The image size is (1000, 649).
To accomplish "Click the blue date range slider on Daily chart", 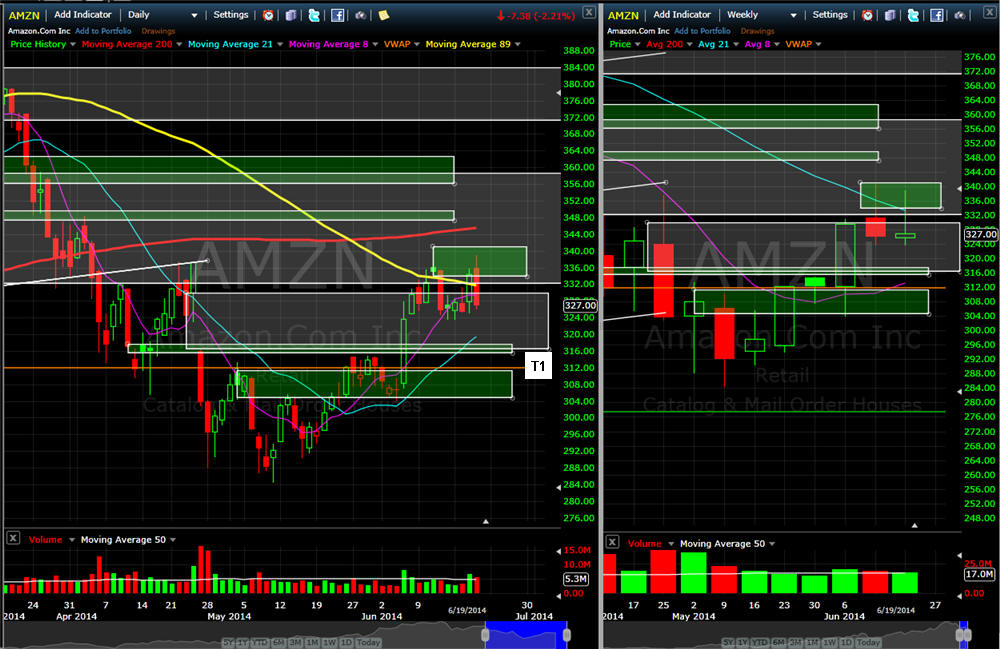I will [x=526, y=634].
